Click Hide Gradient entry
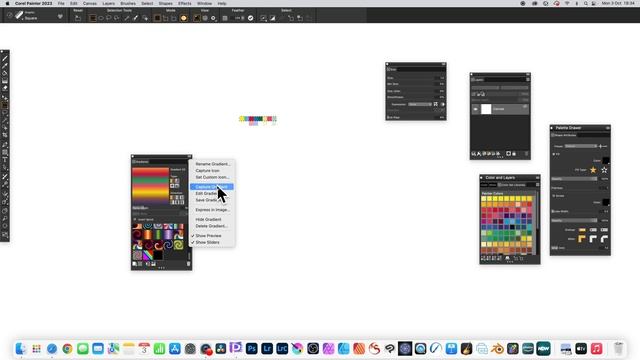 click(208, 220)
